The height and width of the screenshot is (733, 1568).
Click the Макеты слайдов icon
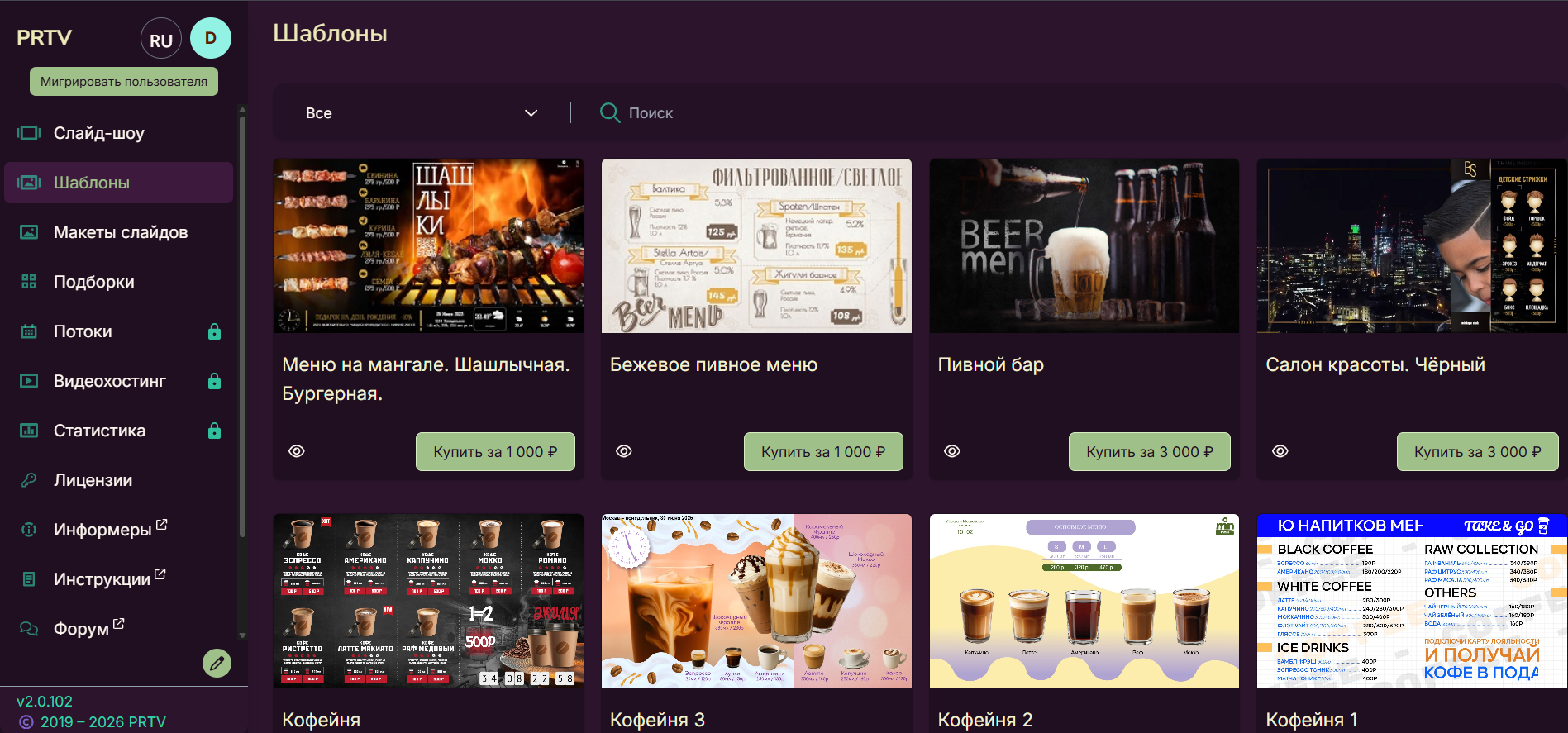coord(29,232)
